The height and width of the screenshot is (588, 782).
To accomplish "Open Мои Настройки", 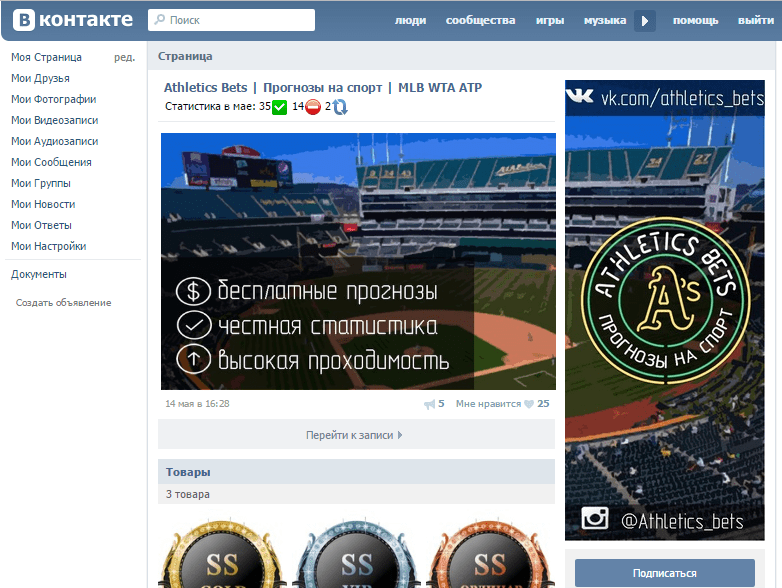I will (x=49, y=246).
